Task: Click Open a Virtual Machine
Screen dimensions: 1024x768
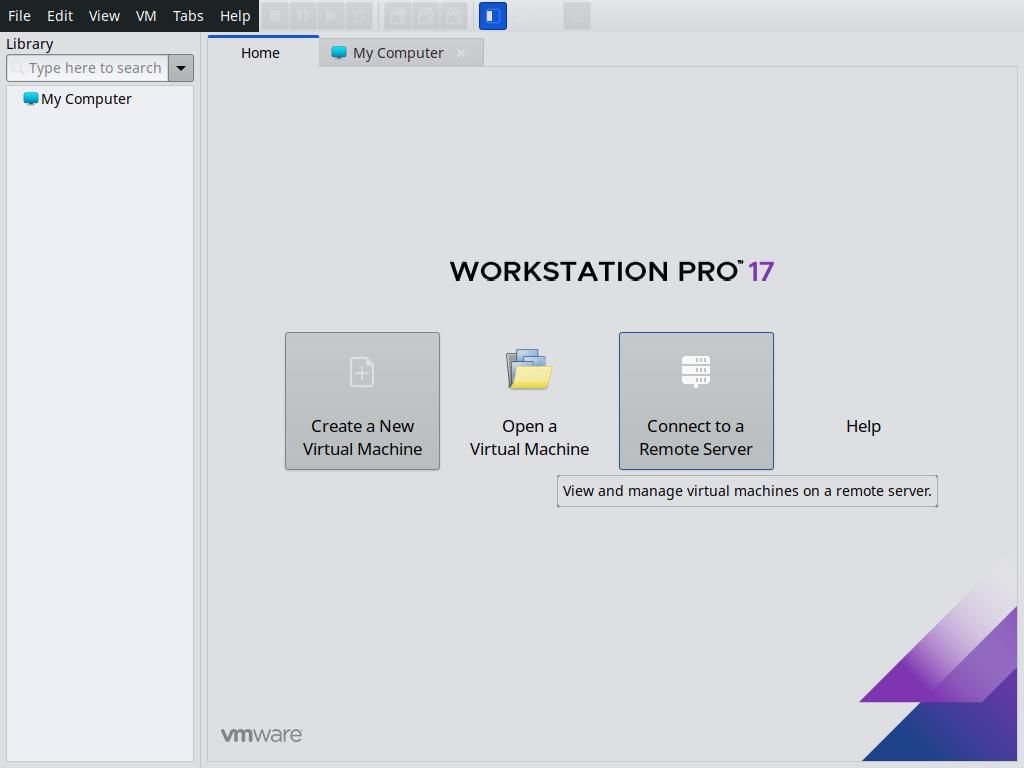Action: point(529,401)
